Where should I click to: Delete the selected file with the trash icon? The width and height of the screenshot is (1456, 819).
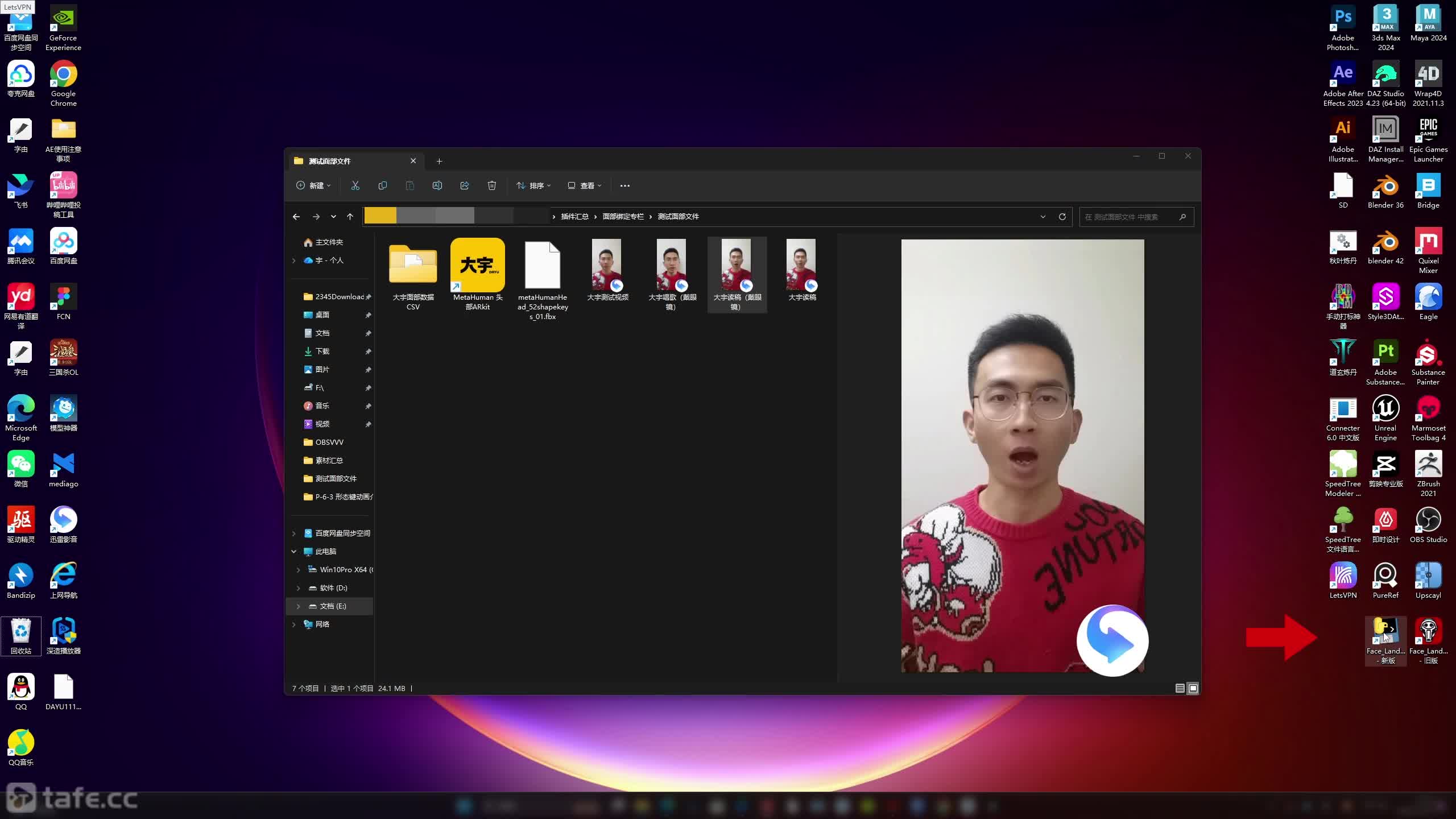(x=491, y=185)
